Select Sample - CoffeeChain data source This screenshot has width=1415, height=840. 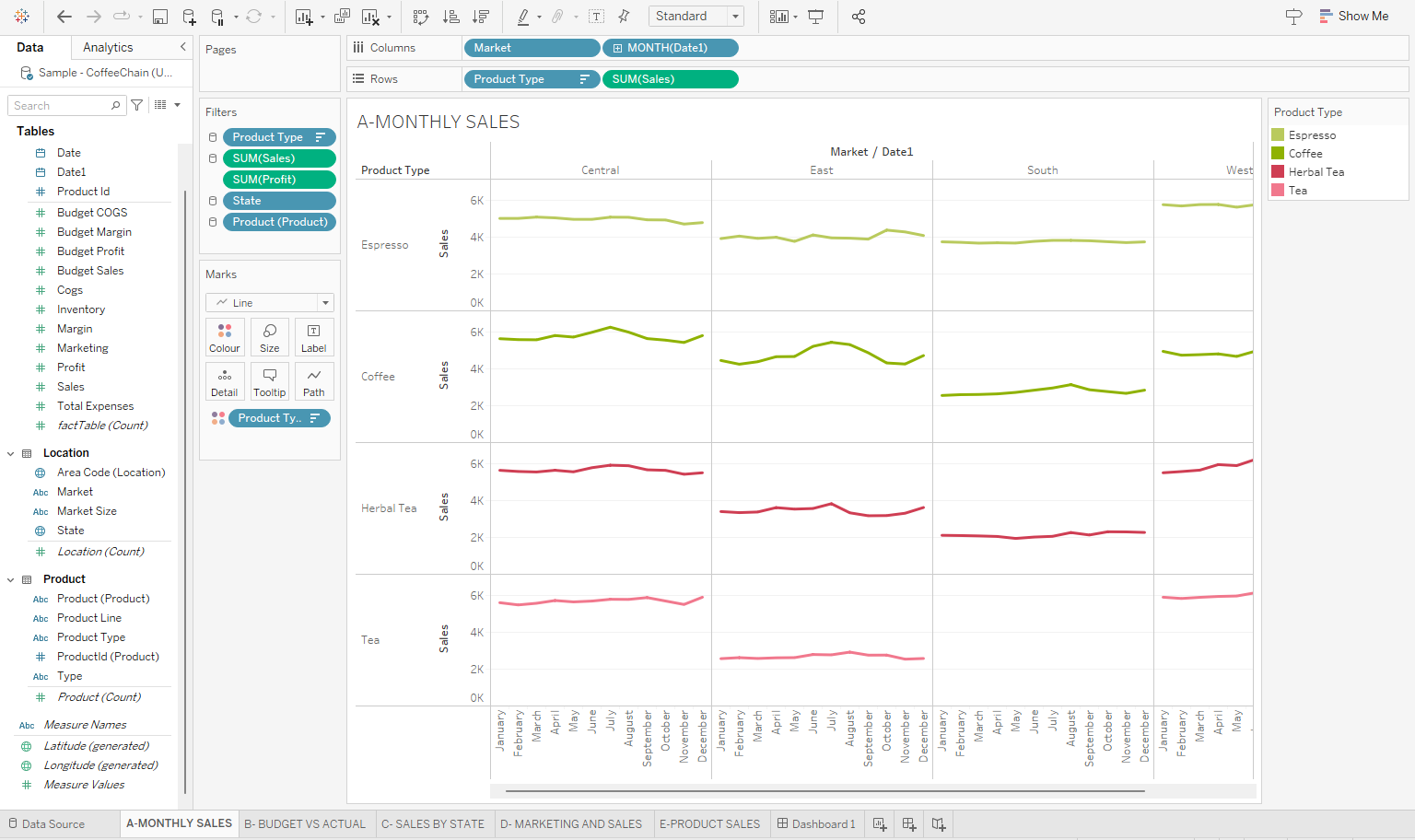point(97,72)
